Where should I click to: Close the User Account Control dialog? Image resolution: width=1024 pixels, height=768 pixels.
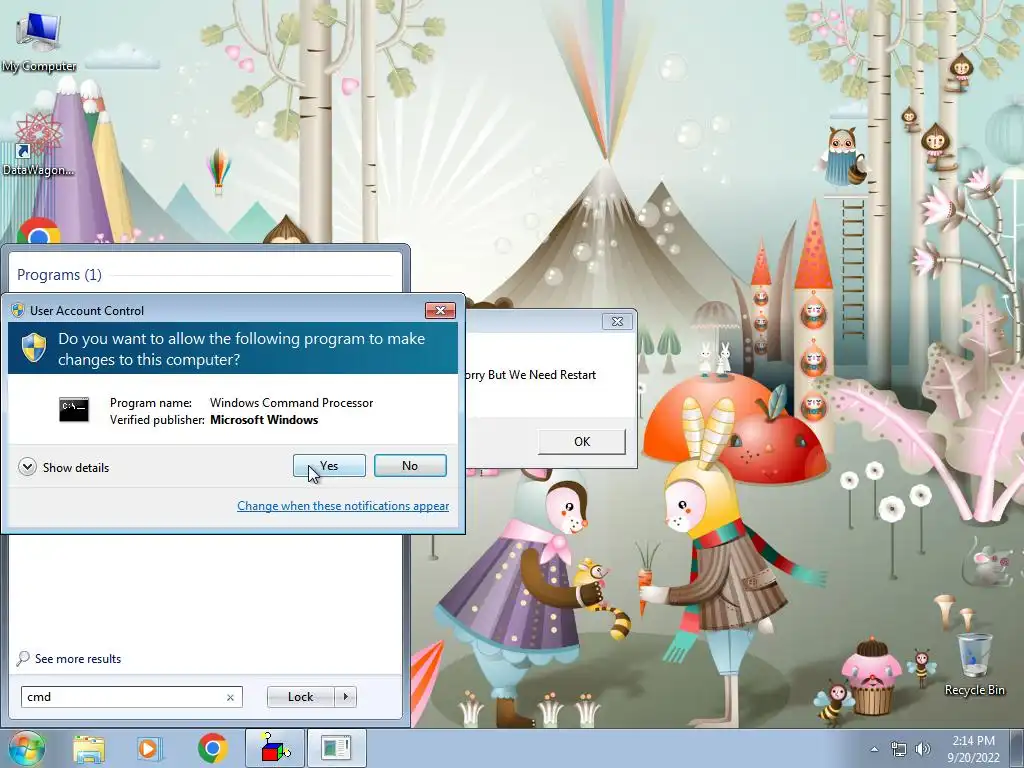click(x=440, y=310)
